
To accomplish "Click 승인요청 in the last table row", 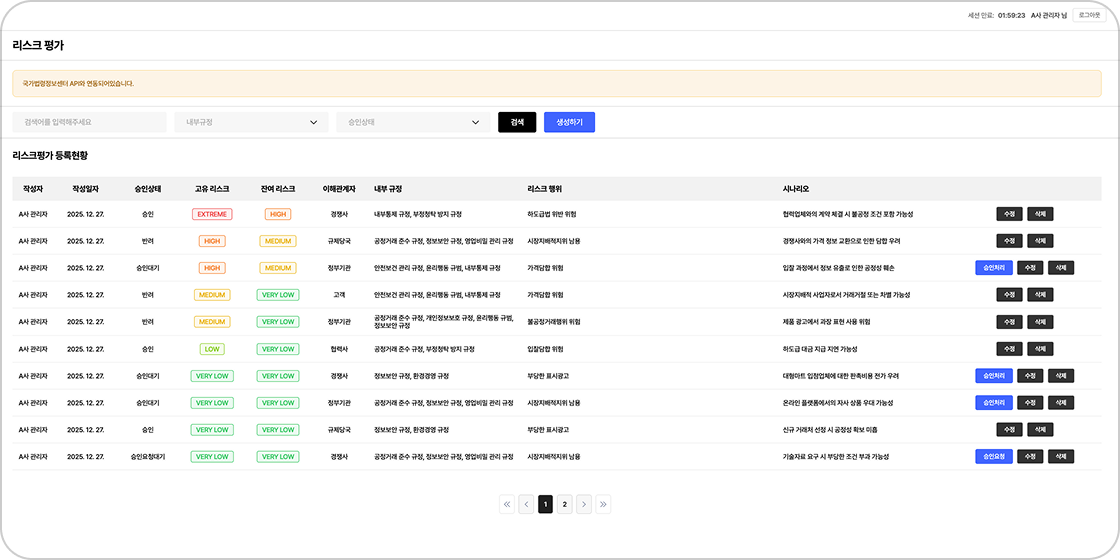I will pos(993,457).
